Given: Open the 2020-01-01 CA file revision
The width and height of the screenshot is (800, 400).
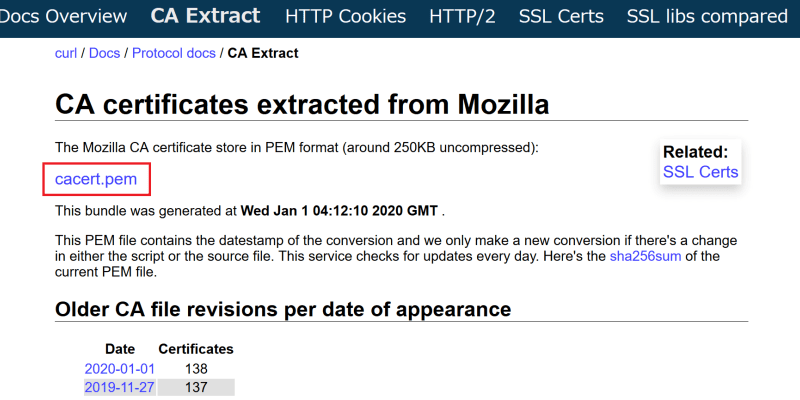Looking at the screenshot, I should pyautogui.click(x=119, y=369).
